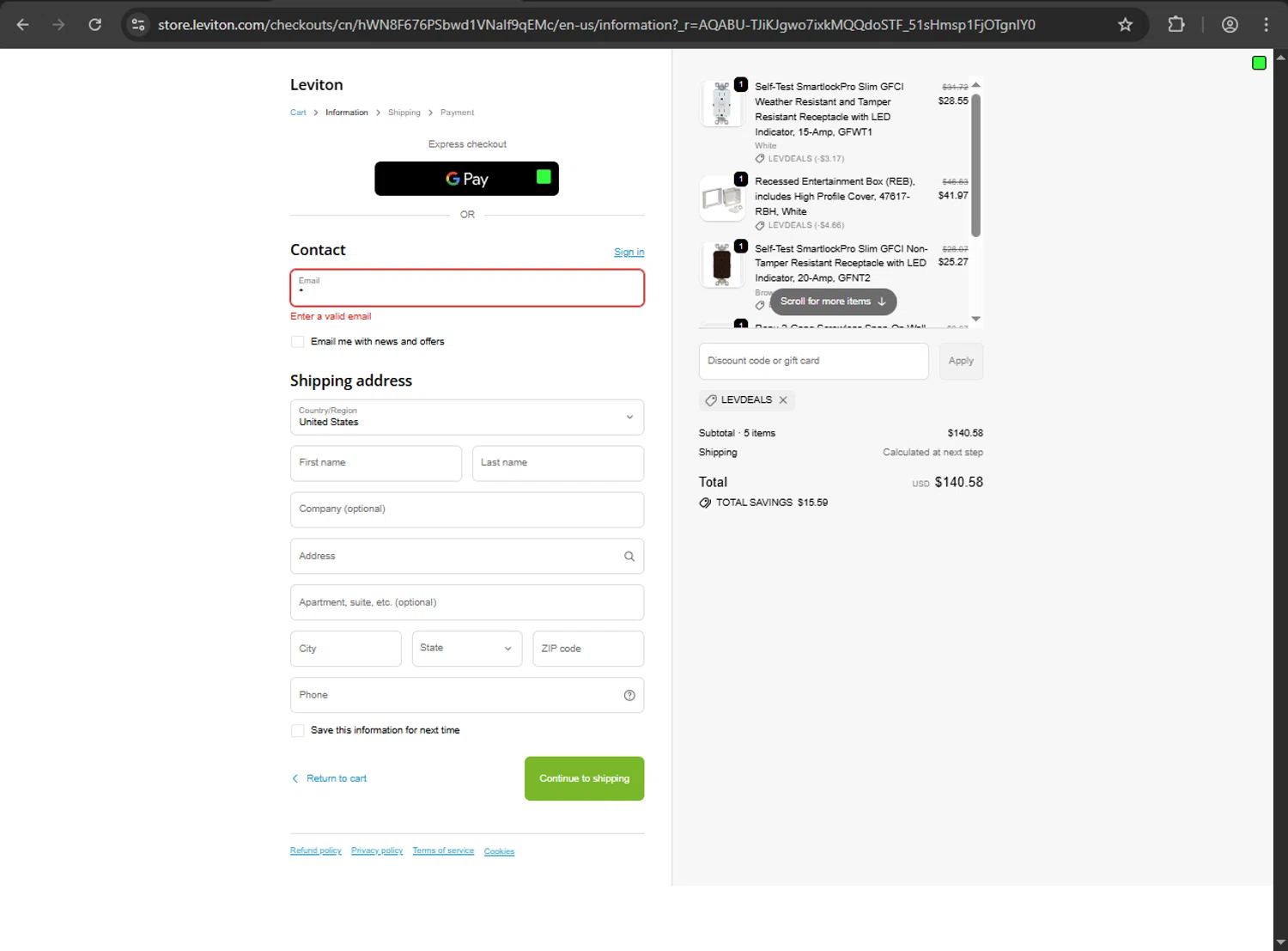Focus the First name field
Image resolution: width=1288 pixels, height=951 pixels.
click(x=376, y=463)
